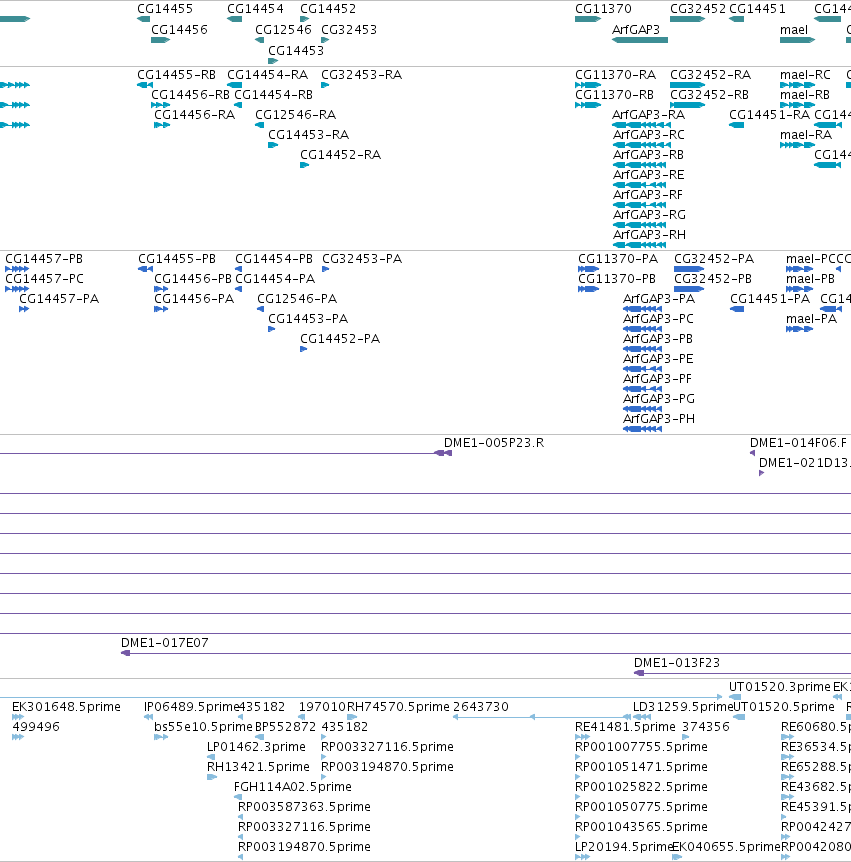
Task: Click the DME1-013F23 BAC label
Action: point(677,663)
